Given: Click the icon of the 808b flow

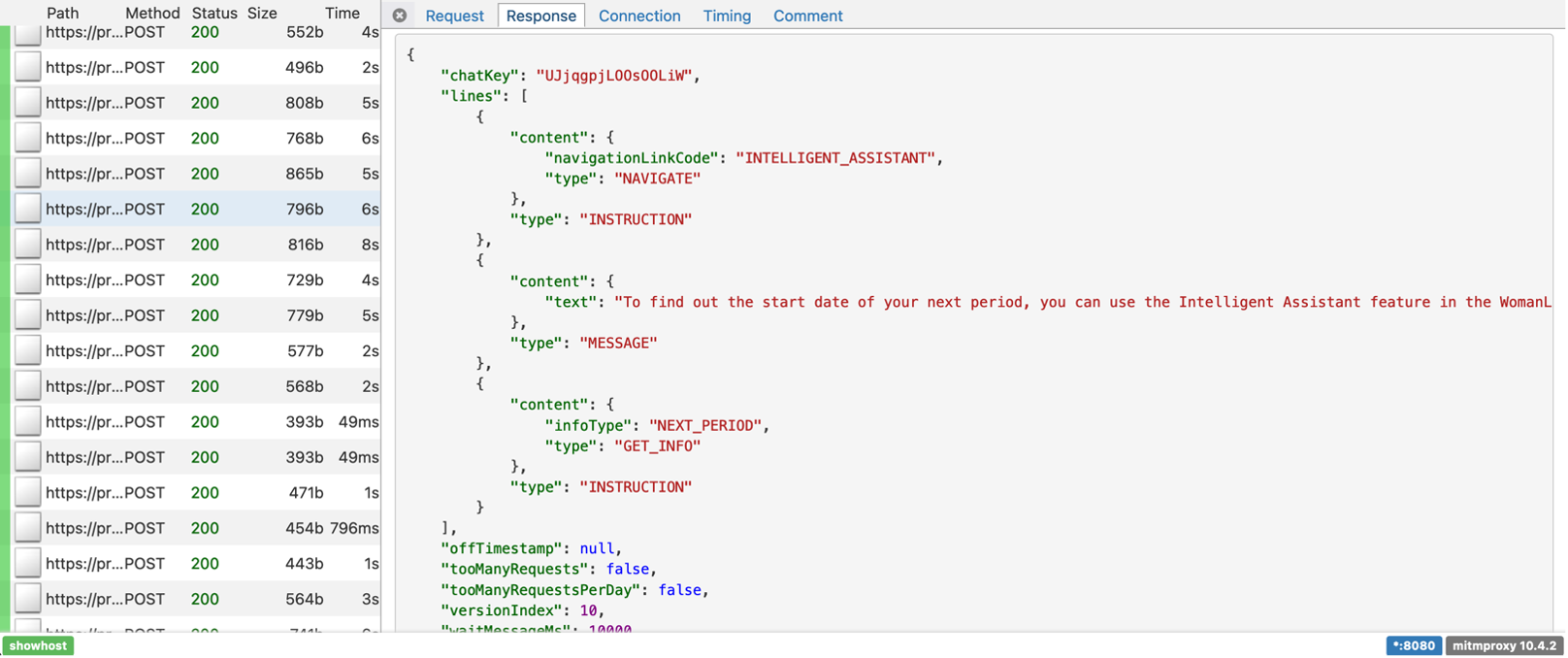Looking at the screenshot, I should pos(28,103).
